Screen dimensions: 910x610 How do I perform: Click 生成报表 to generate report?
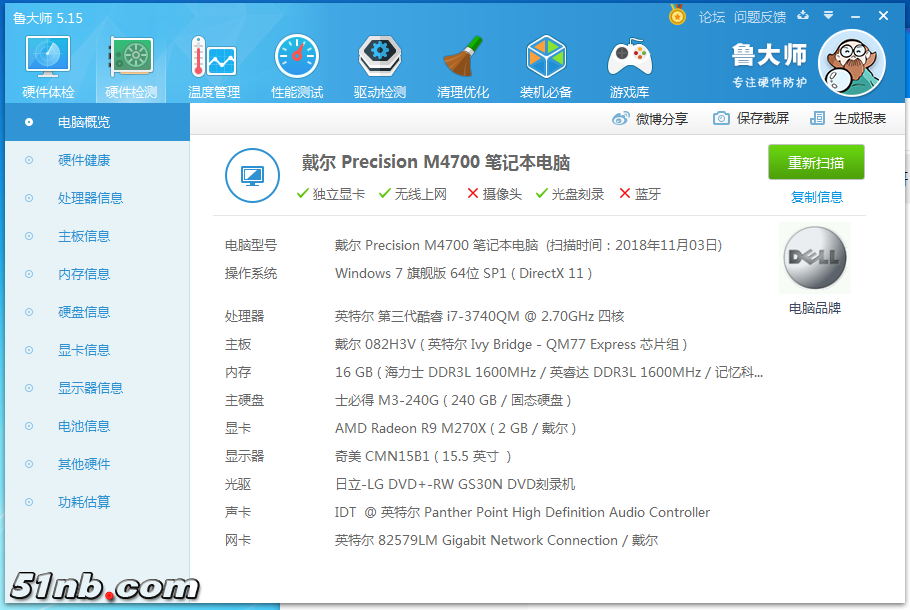pos(848,118)
